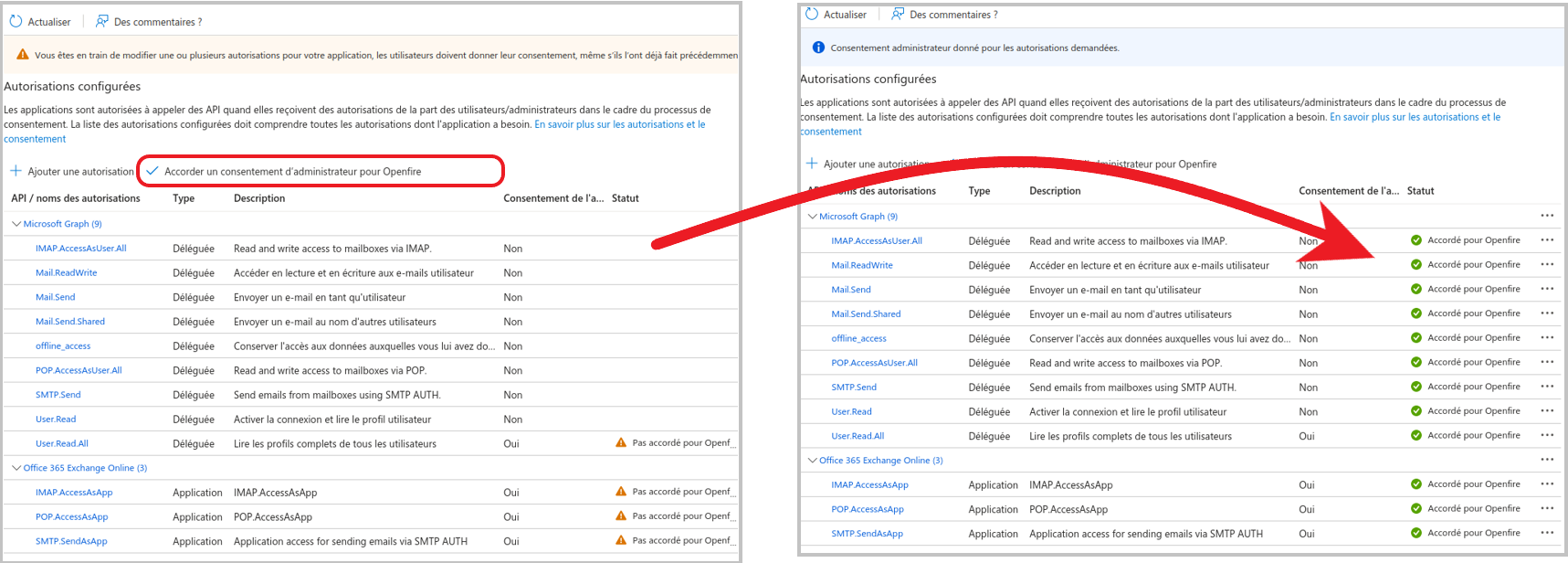This screenshot has width=1568, height=563.
Task: Click info icon in consent granted banner
Action: tap(818, 48)
